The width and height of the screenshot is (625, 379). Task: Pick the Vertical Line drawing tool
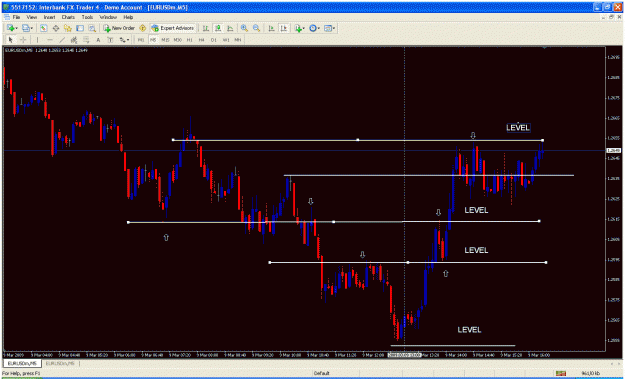38,40
